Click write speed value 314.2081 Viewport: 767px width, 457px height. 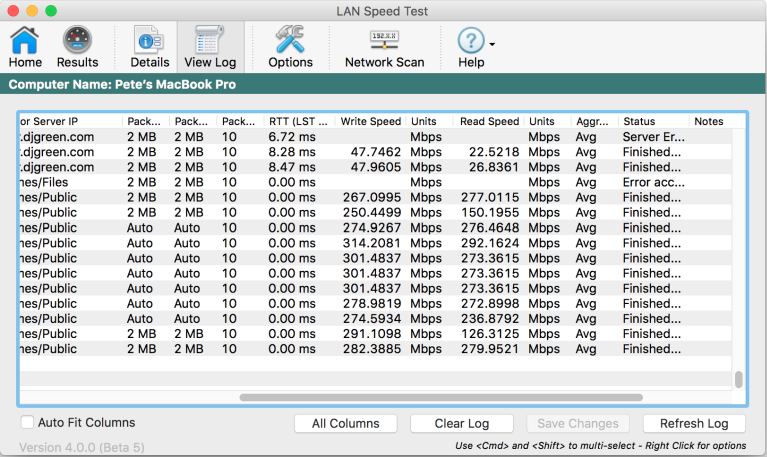click(x=372, y=243)
